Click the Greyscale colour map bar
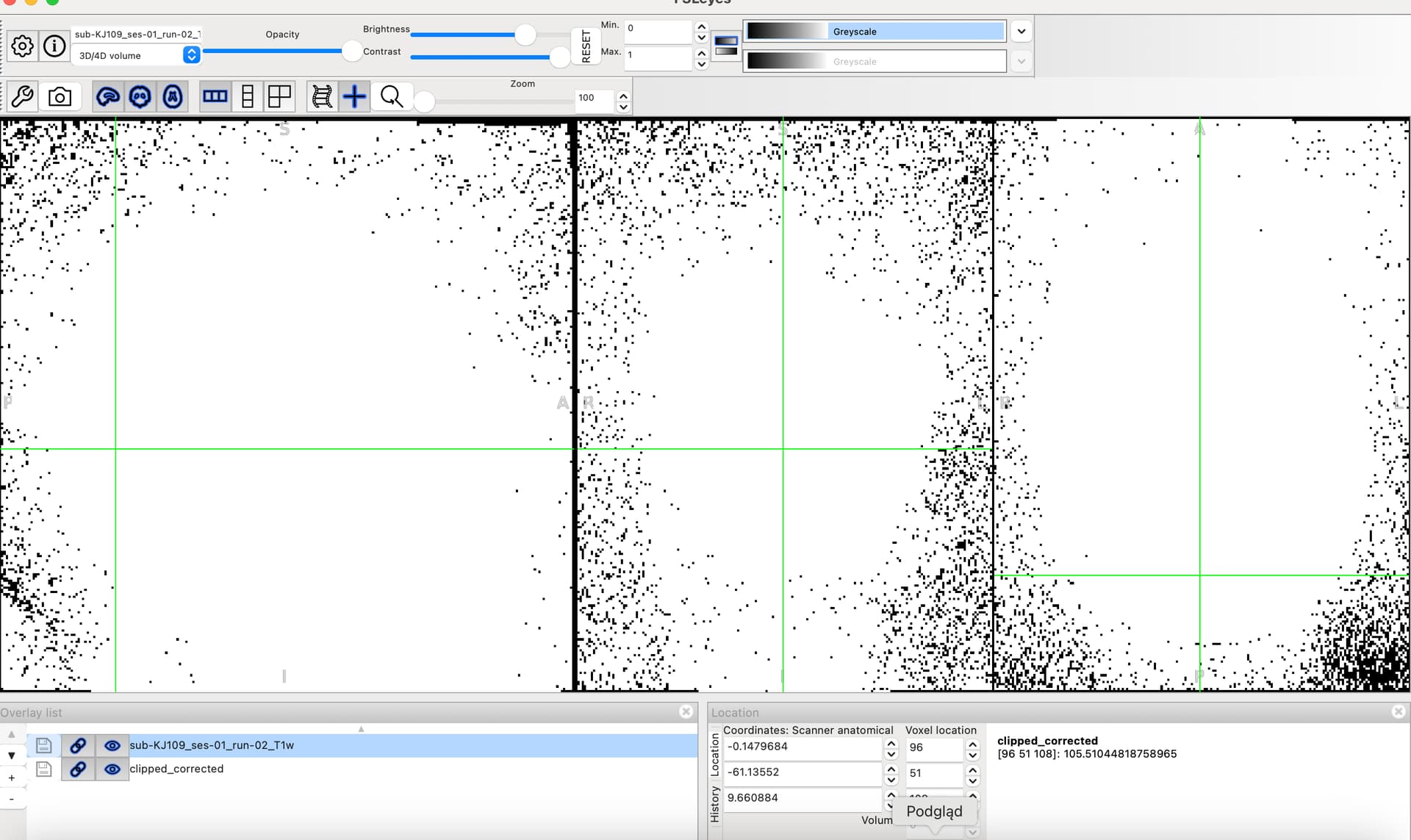The width and height of the screenshot is (1411, 840). (x=875, y=32)
